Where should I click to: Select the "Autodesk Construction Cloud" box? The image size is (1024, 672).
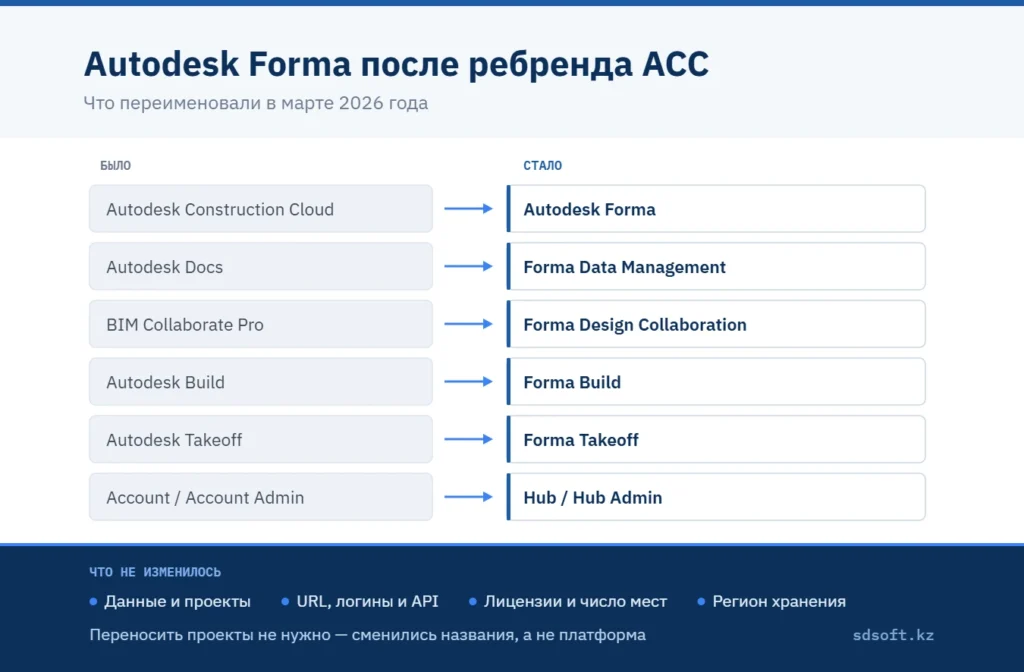261,209
